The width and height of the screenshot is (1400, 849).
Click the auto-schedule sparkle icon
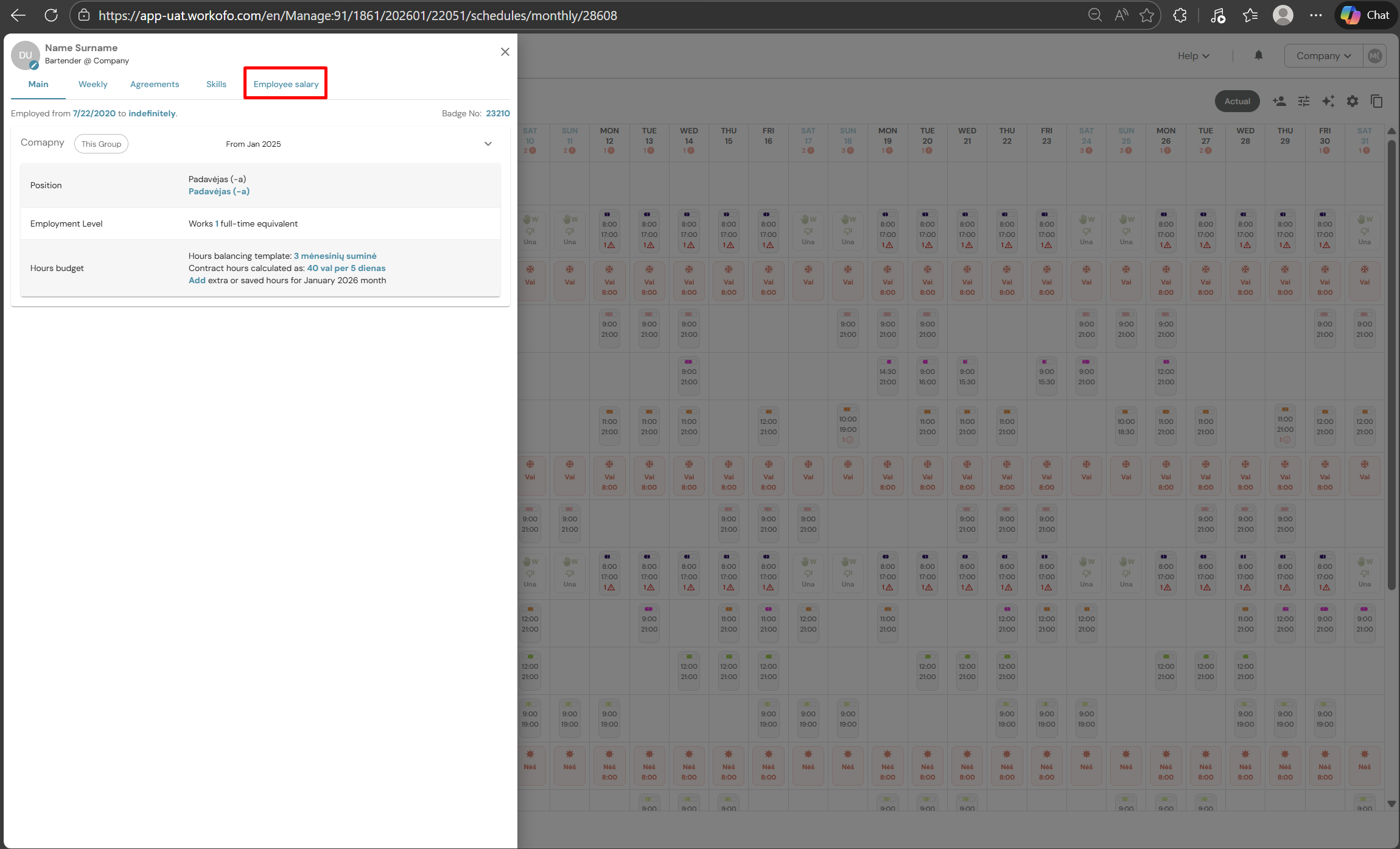pyautogui.click(x=1328, y=101)
